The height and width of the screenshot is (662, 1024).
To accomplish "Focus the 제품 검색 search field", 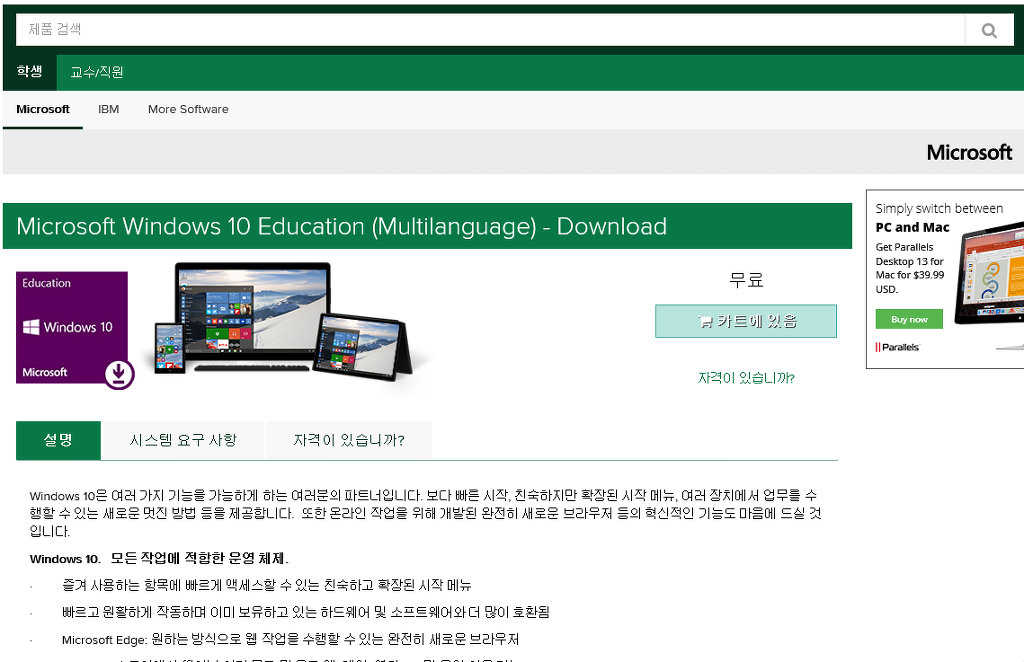I will coord(490,30).
